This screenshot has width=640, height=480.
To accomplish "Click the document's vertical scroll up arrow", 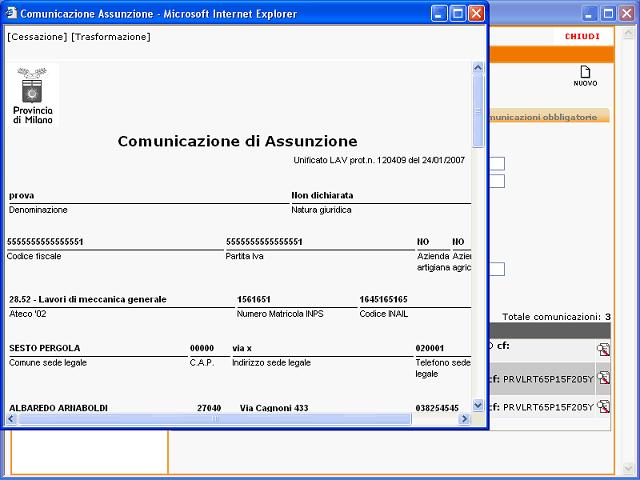I will 478,68.
